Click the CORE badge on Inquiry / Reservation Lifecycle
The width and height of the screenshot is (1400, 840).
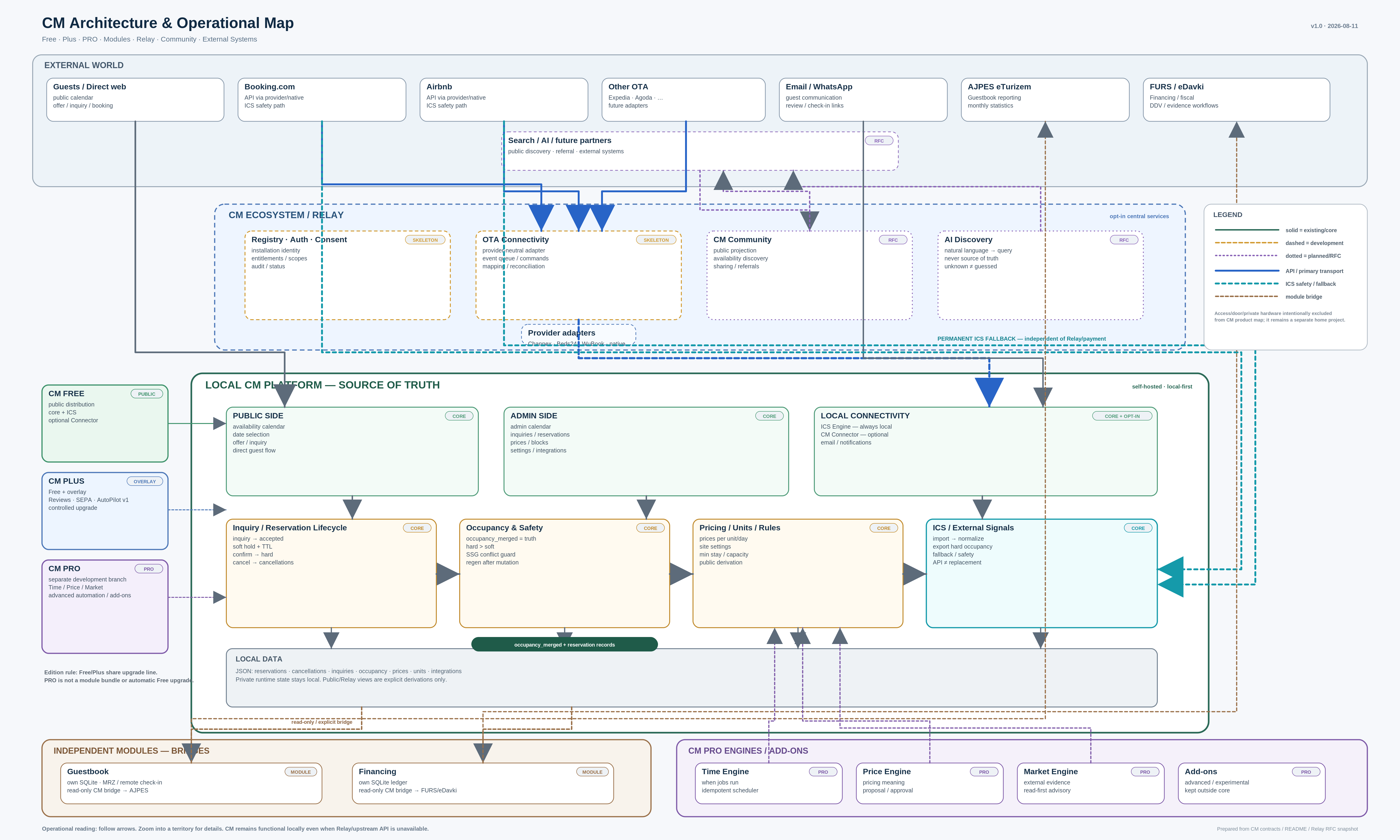[417, 528]
